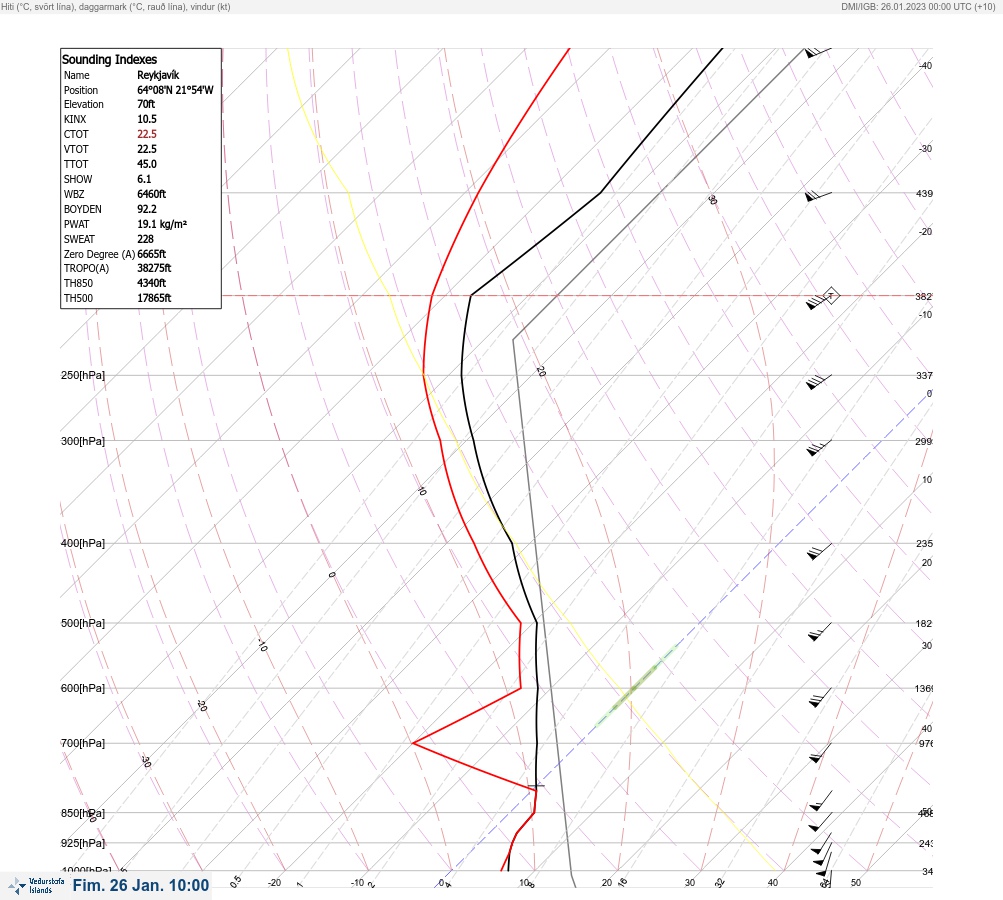Click the TTOT value '45.0'

[x=146, y=164]
